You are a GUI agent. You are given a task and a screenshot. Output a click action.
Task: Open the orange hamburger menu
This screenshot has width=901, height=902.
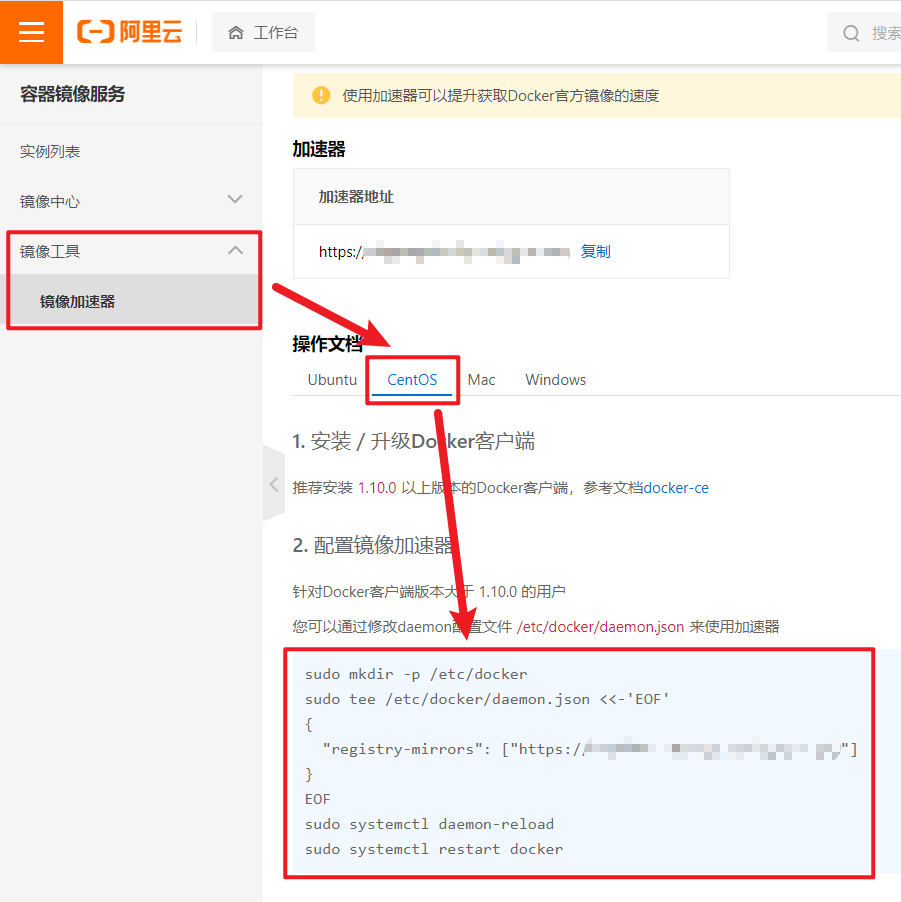[31, 32]
